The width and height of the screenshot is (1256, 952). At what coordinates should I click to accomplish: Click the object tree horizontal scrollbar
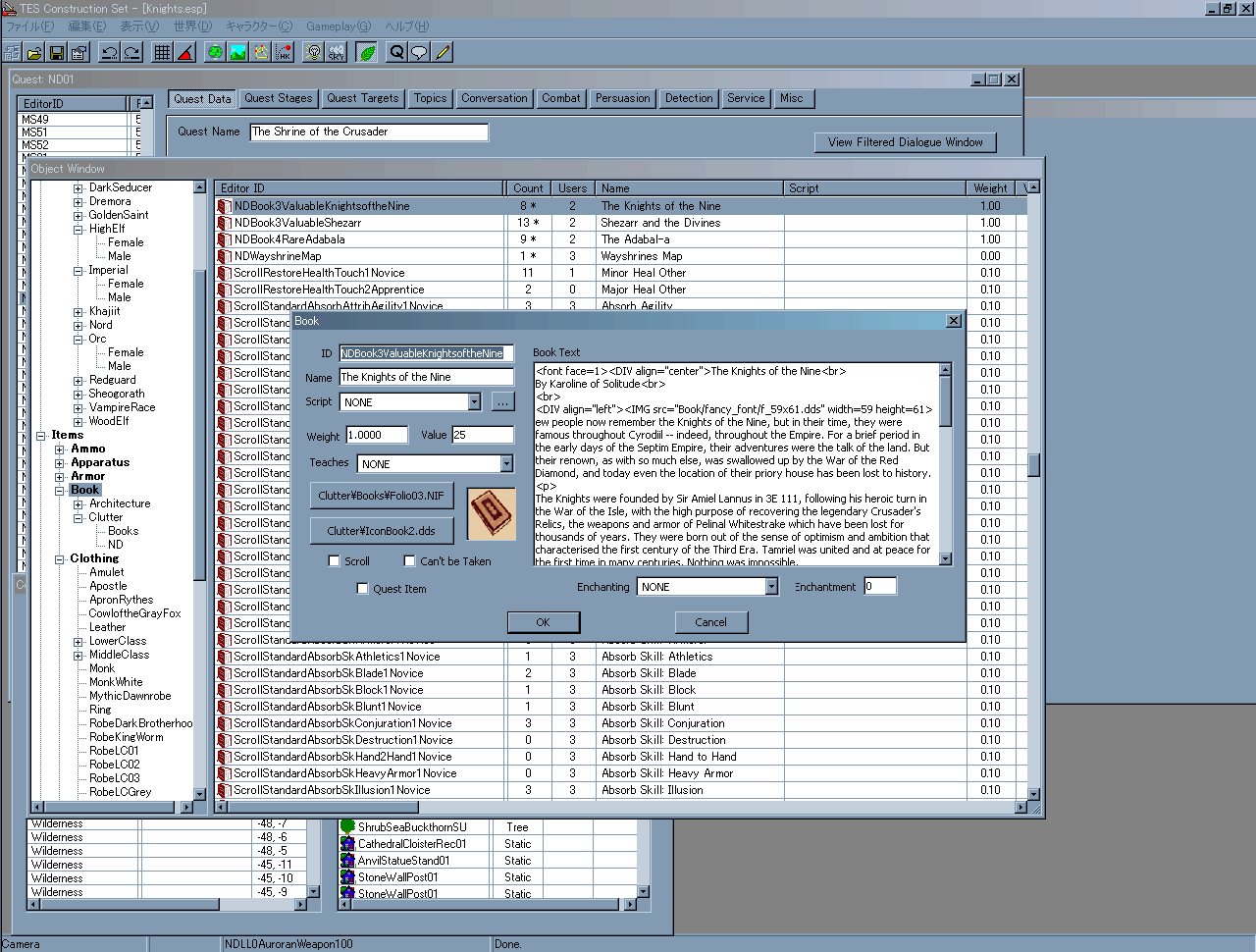(112, 807)
